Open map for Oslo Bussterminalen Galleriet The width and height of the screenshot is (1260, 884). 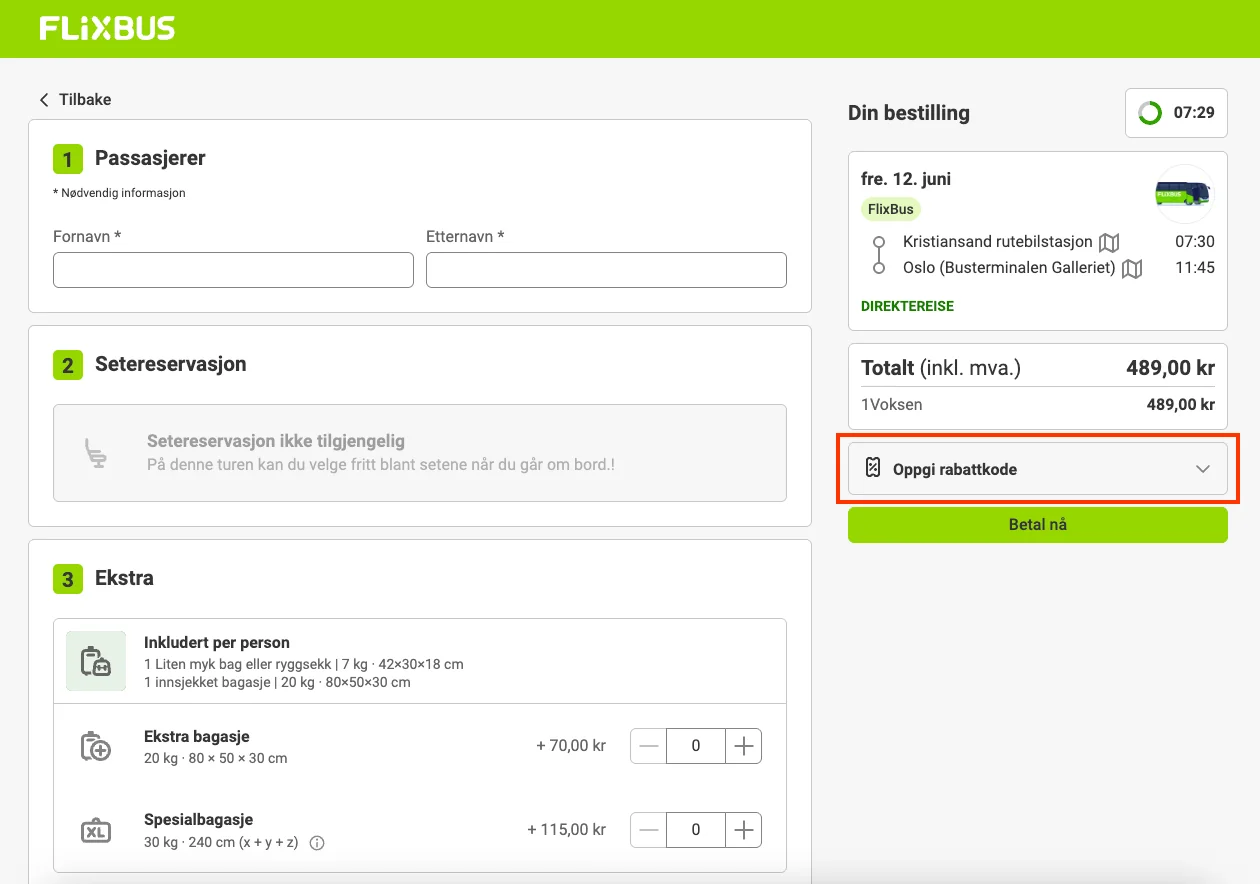(x=1132, y=268)
